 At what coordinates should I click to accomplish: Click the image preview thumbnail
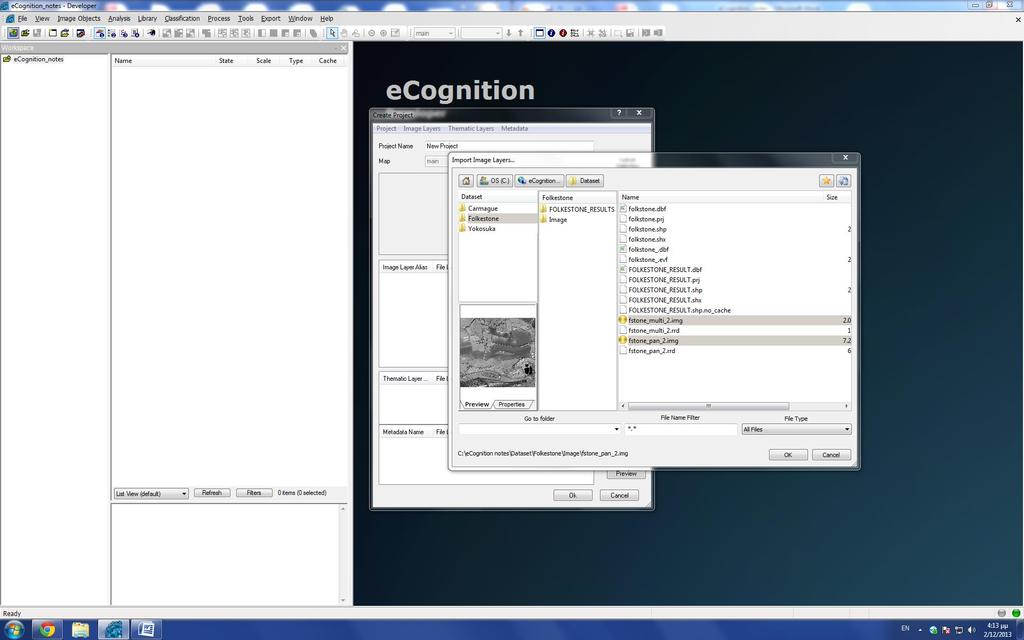[x=498, y=352]
